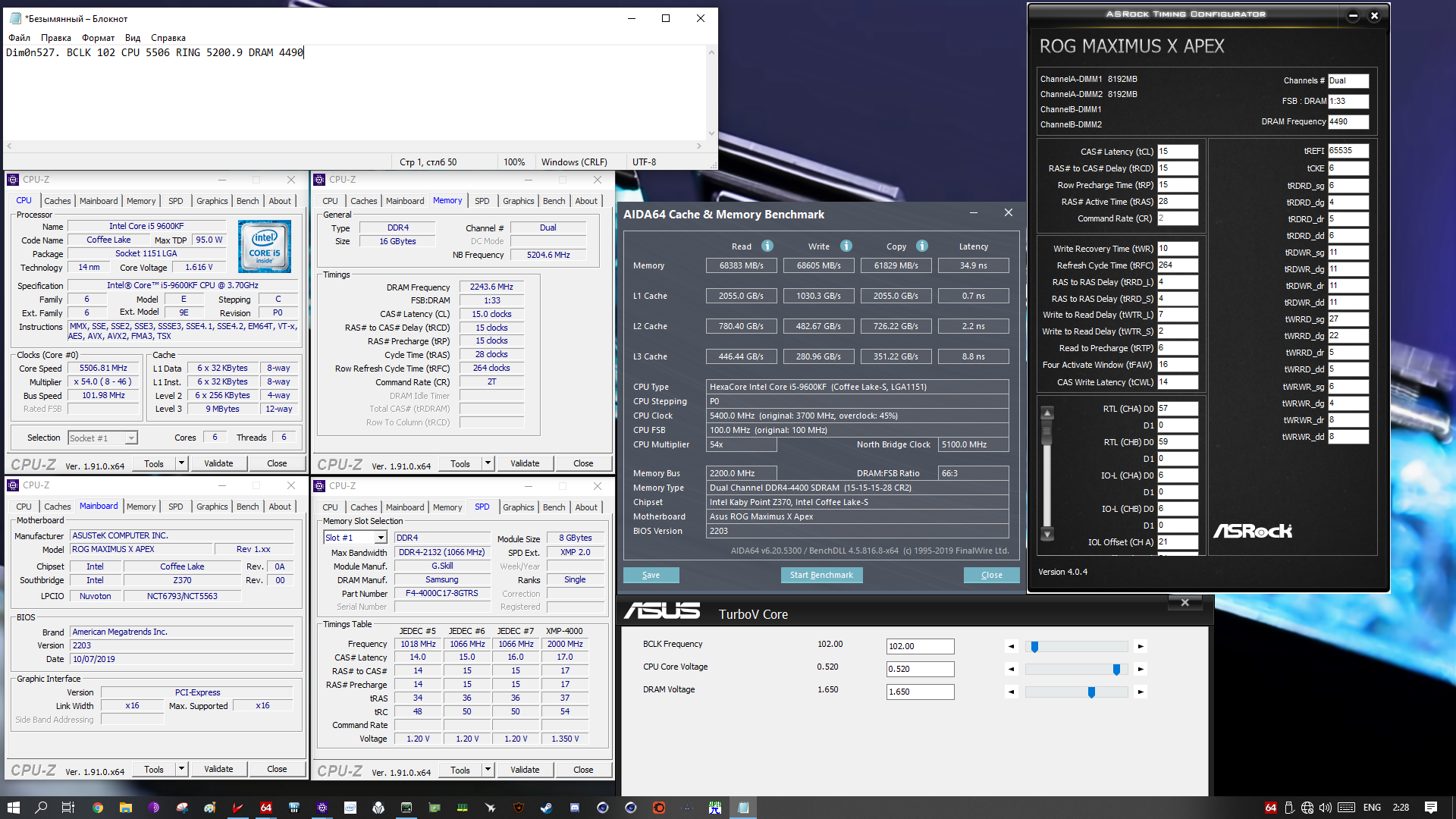Image resolution: width=1456 pixels, height=819 pixels.
Task: Click the CPU-Z taskbar icon
Action: pyautogui.click(x=322, y=808)
